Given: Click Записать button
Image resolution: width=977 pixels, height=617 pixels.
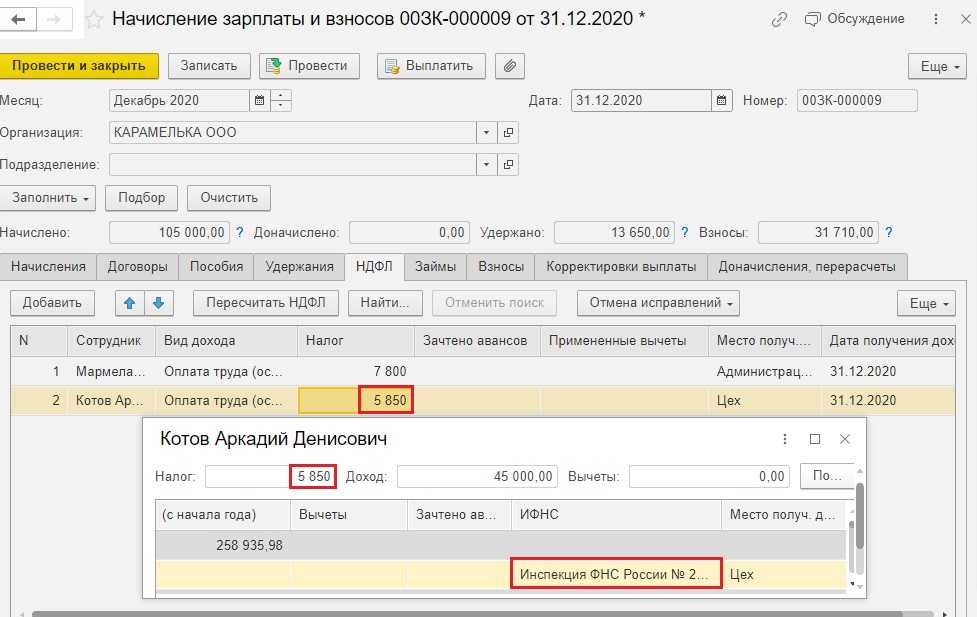Looking at the screenshot, I should (209, 66).
